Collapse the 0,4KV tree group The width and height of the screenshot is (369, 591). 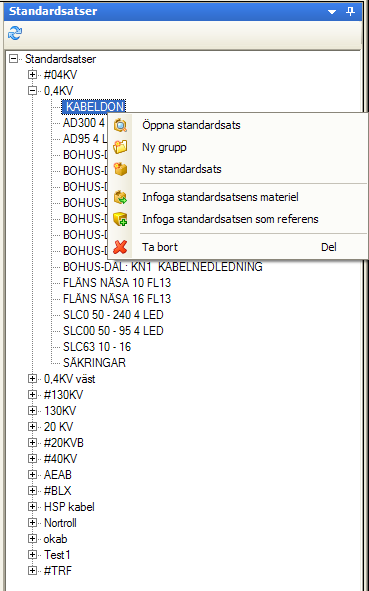point(33,90)
